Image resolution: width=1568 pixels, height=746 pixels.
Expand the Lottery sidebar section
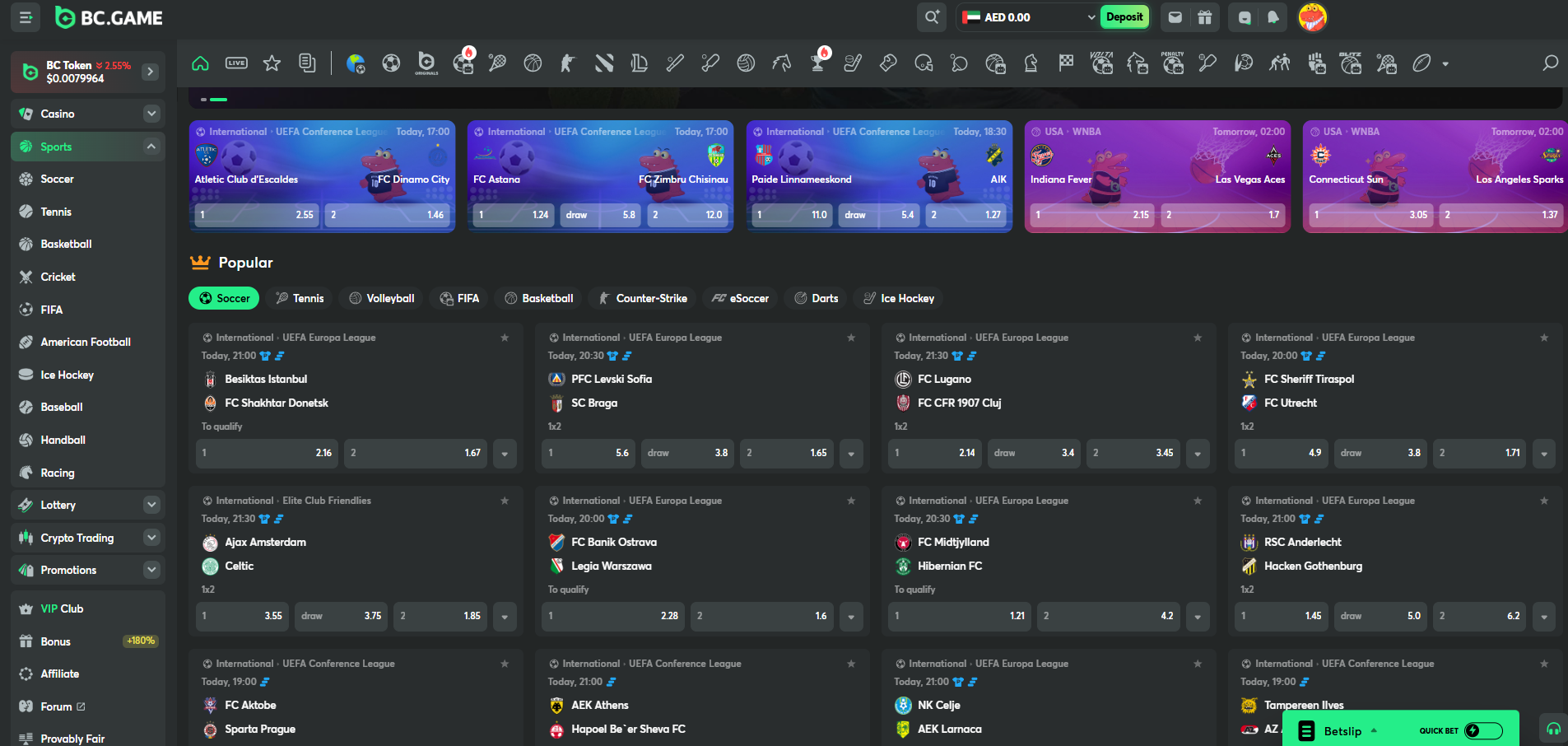[x=151, y=505]
